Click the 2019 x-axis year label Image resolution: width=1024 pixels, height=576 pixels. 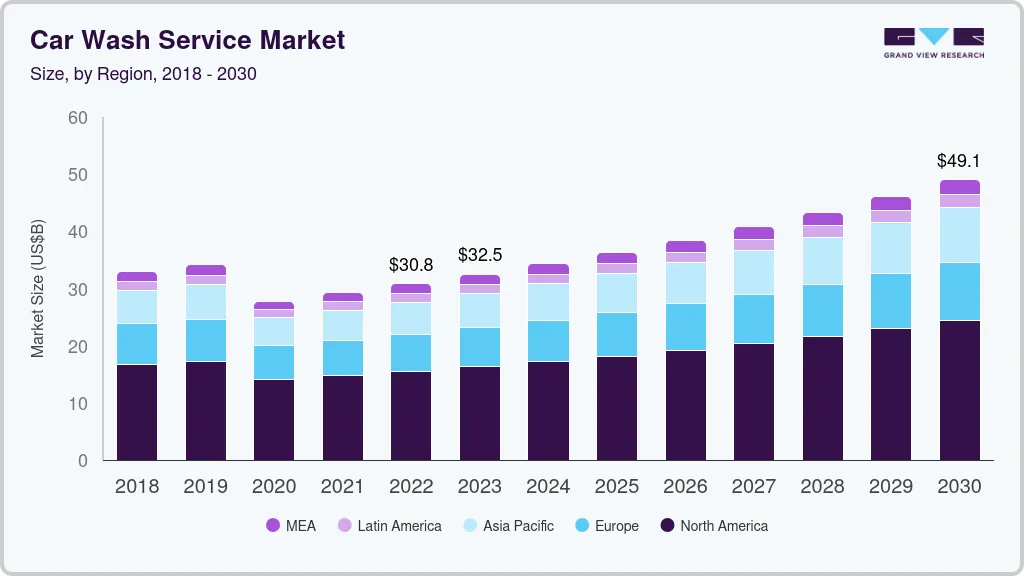205,487
